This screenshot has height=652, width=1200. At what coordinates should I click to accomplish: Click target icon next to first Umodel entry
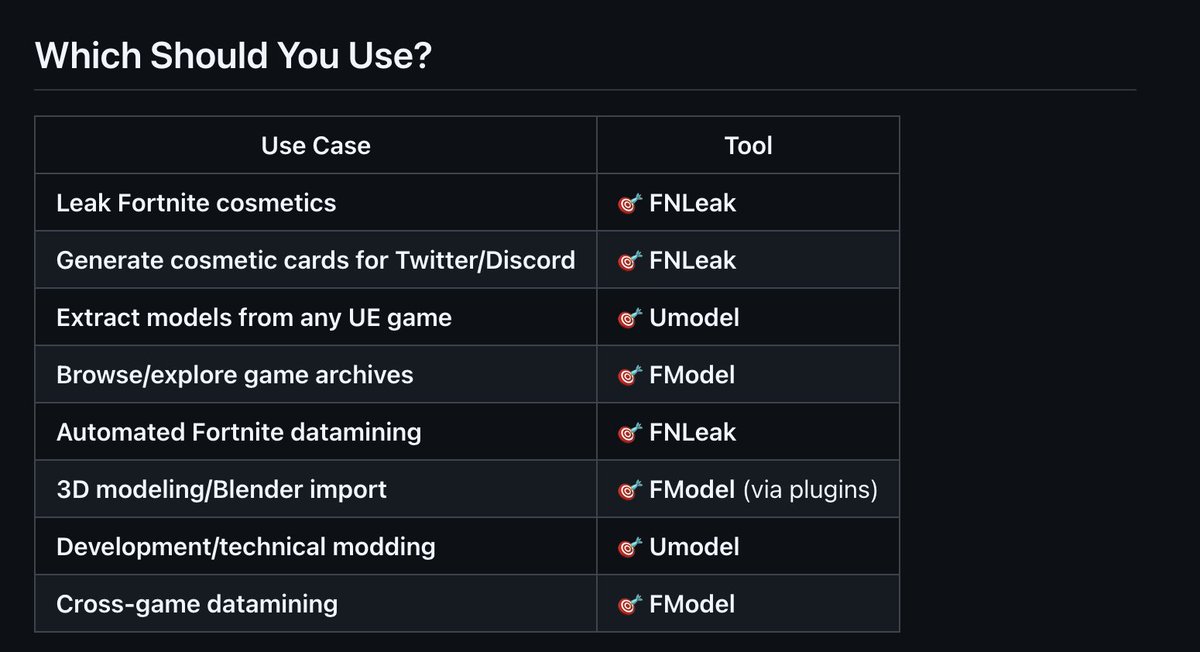coord(630,318)
